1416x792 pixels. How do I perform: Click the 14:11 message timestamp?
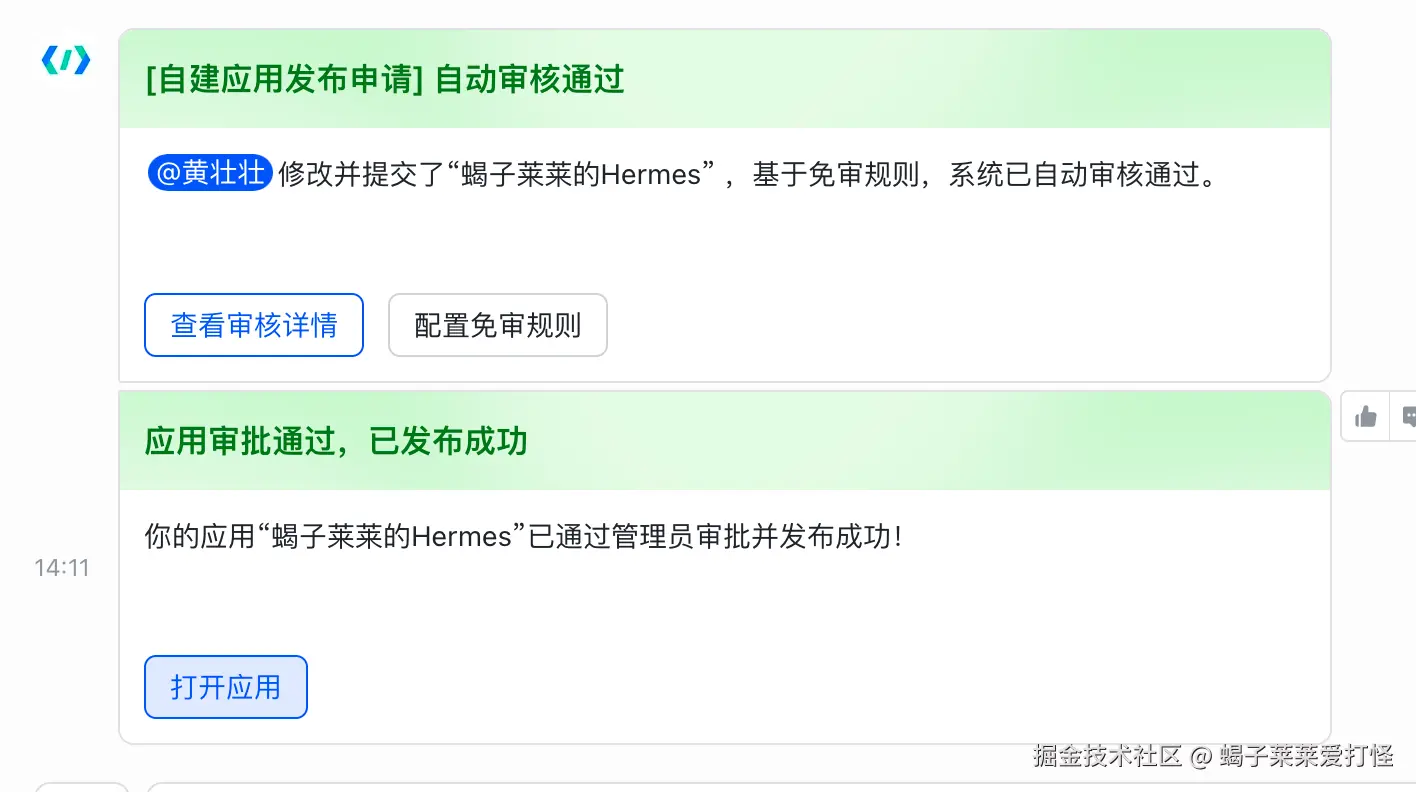click(x=62, y=568)
